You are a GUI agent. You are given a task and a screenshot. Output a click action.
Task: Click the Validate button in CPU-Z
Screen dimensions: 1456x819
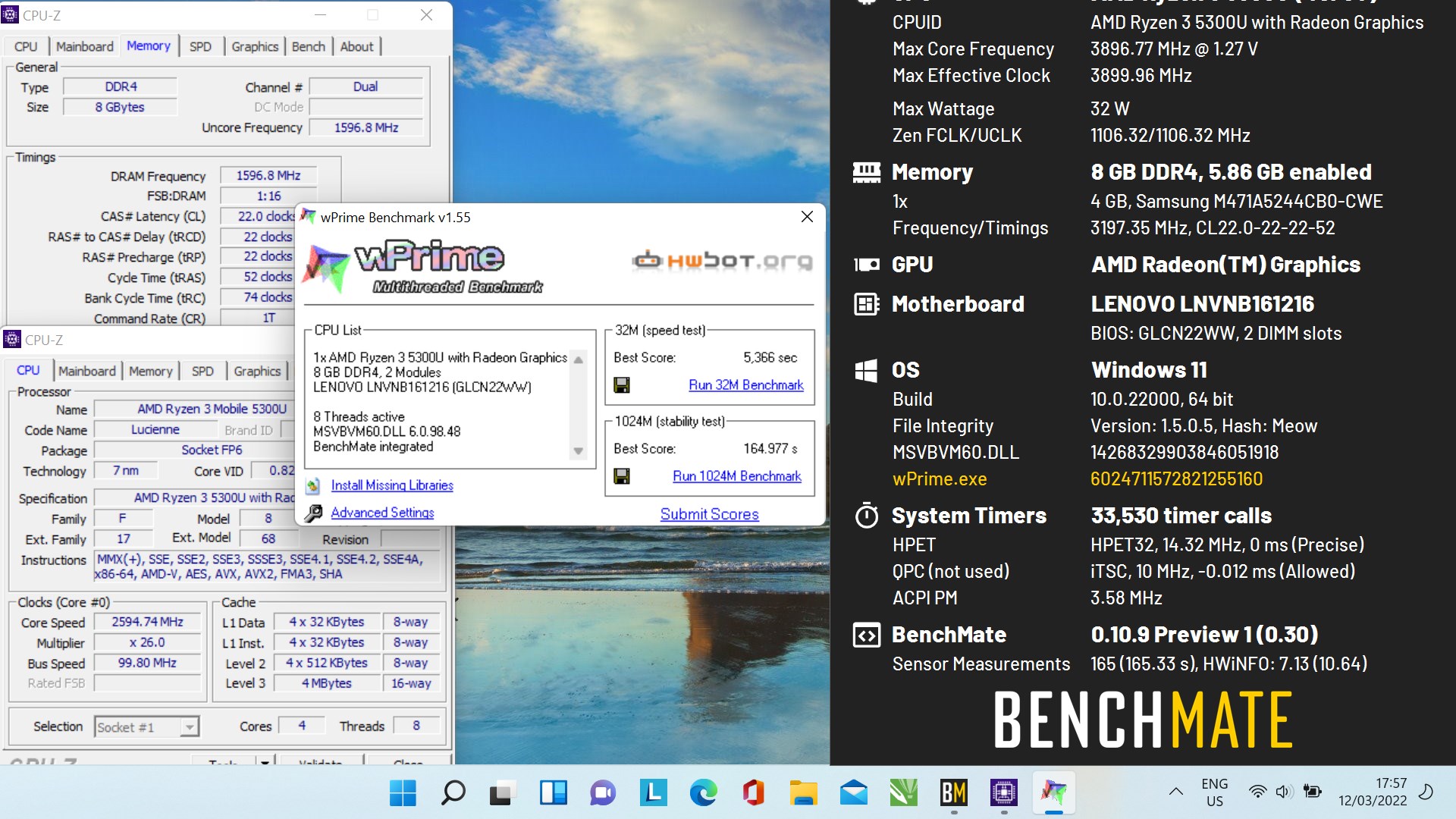coord(320,761)
